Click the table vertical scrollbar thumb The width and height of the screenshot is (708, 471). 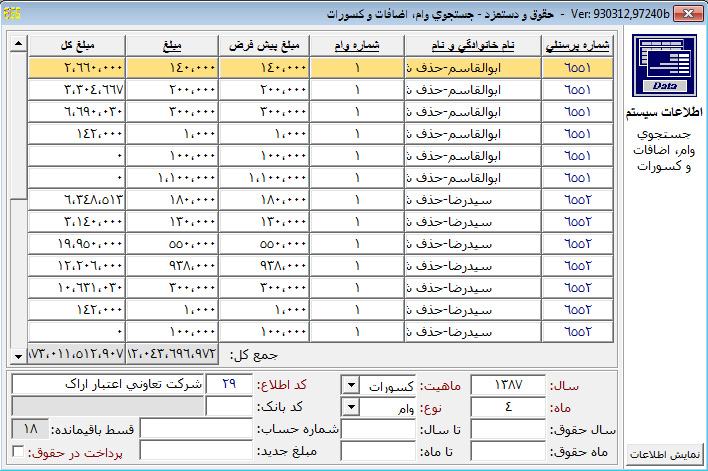[x=19, y=125]
